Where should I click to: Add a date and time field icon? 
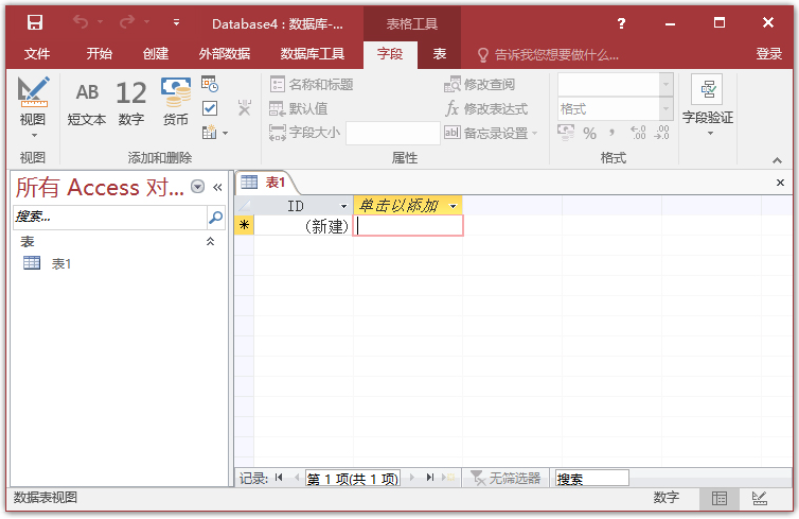(209, 84)
